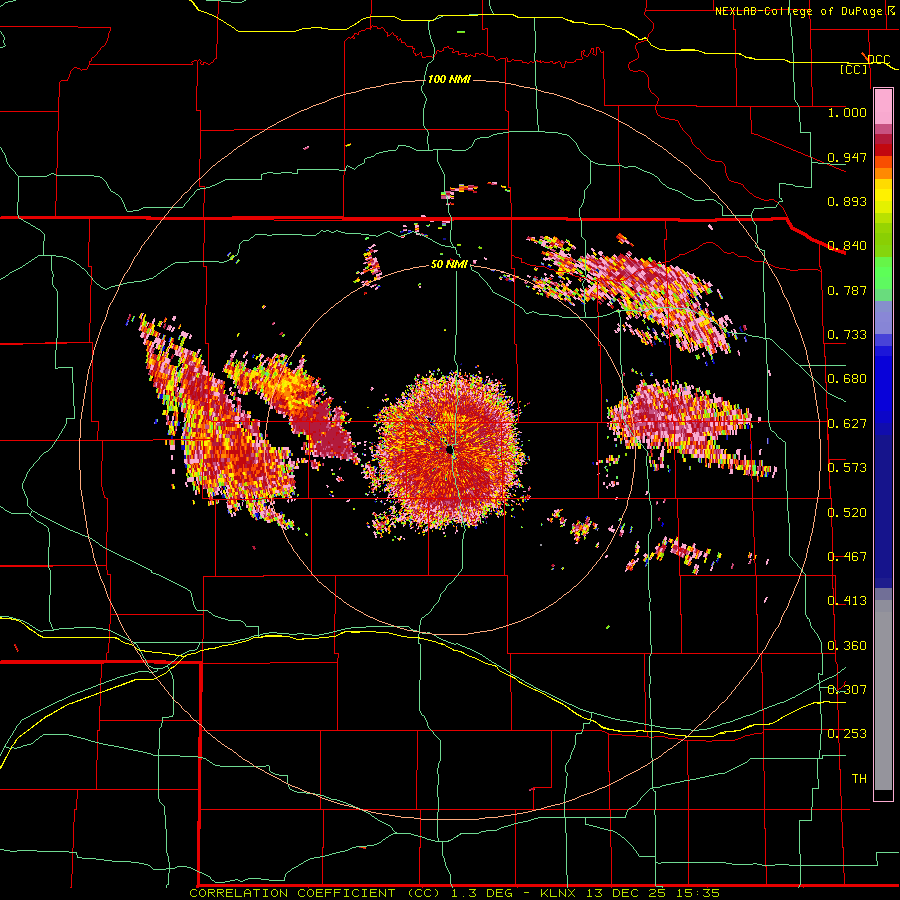Click the DCC label in the upper right corner
Screen dimensions: 900x900
coord(878,59)
